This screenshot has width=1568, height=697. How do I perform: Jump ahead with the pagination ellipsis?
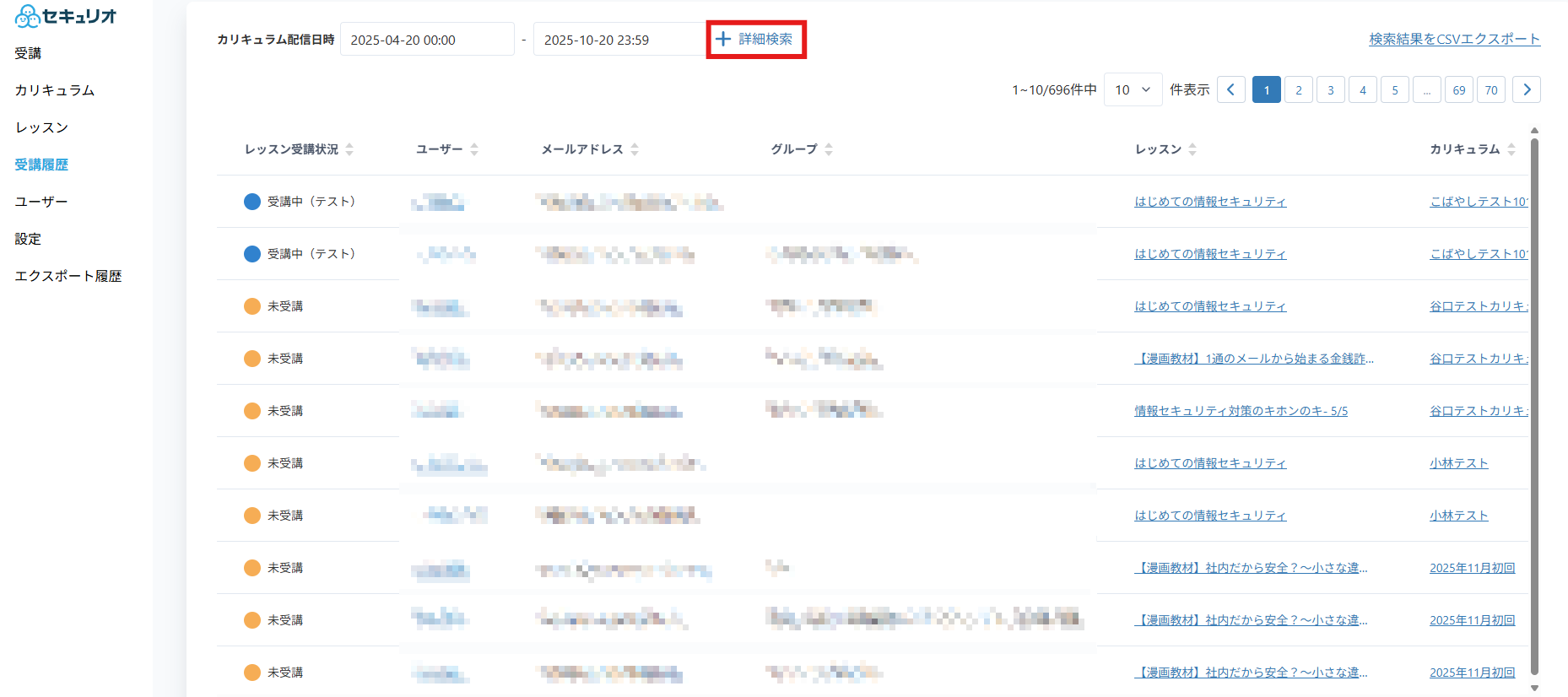tap(1427, 89)
